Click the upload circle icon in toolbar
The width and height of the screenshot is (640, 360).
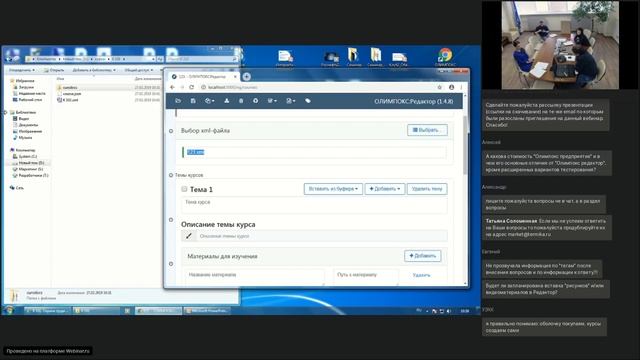(x=256, y=101)
